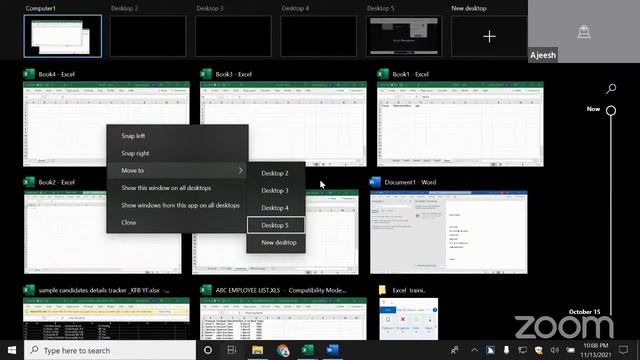Click Excel icon beside sample candidates tracker title
This screenshot has height=360, width=640.
[x=29, y=290]
